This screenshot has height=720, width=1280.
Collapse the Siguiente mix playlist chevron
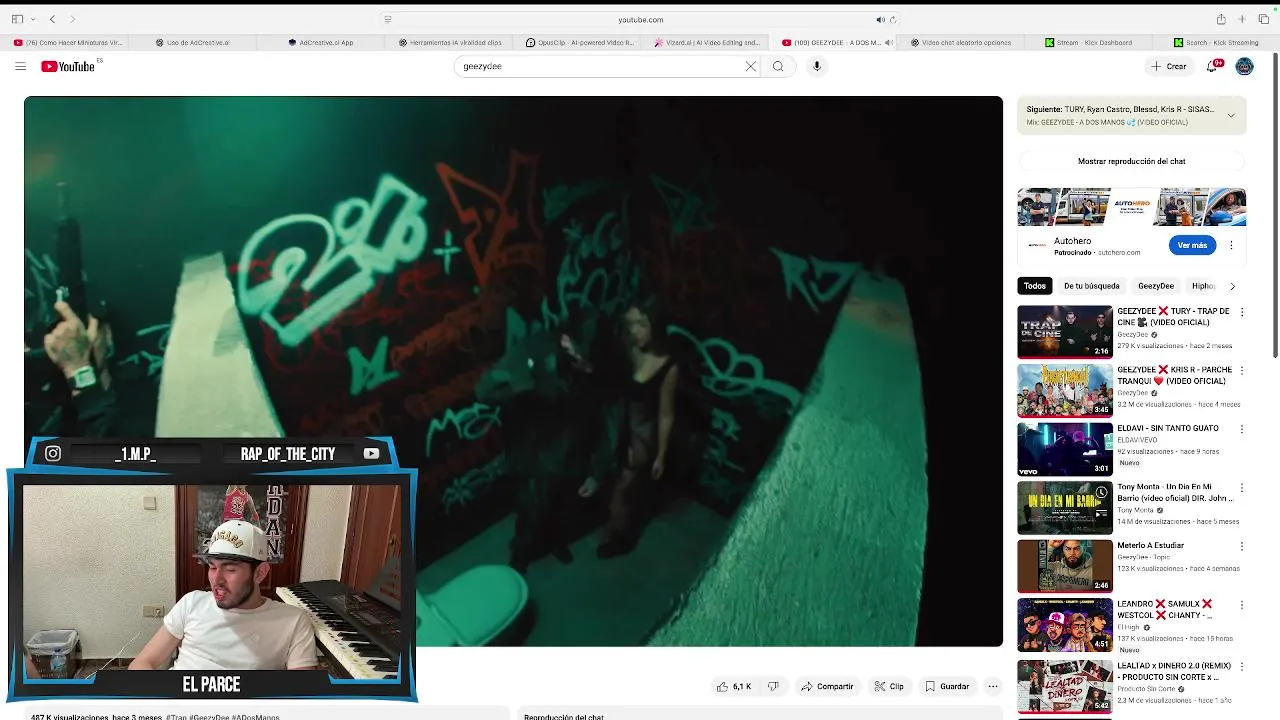1231,115
